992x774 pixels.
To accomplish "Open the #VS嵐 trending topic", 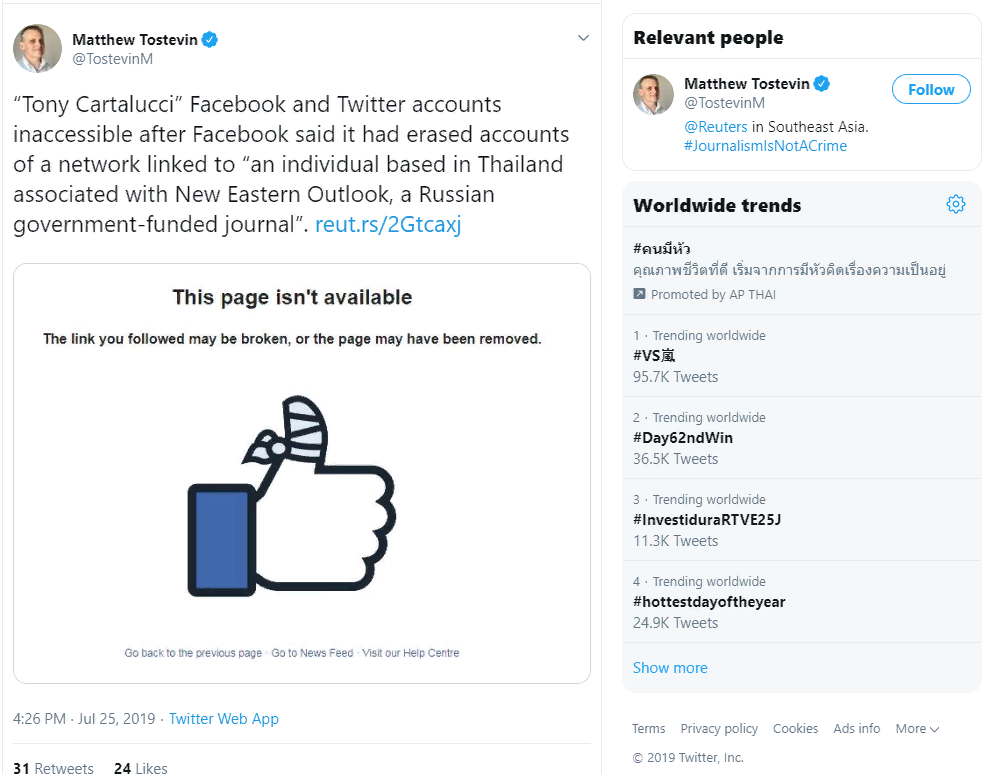I will pyautogui.click(x=655, y=356).
